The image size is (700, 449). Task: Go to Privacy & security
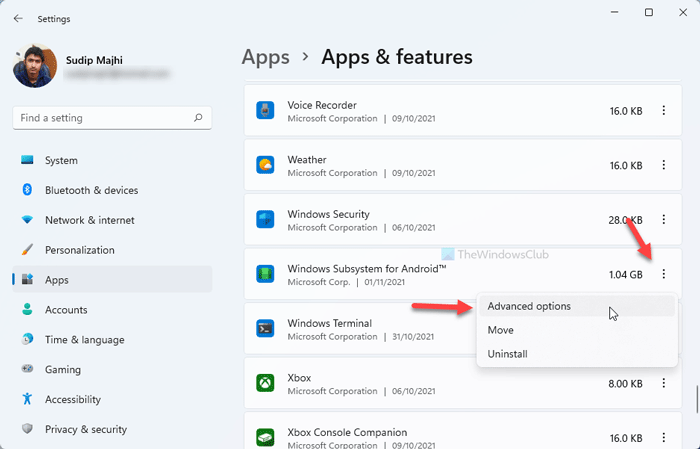tap(112, 429)
